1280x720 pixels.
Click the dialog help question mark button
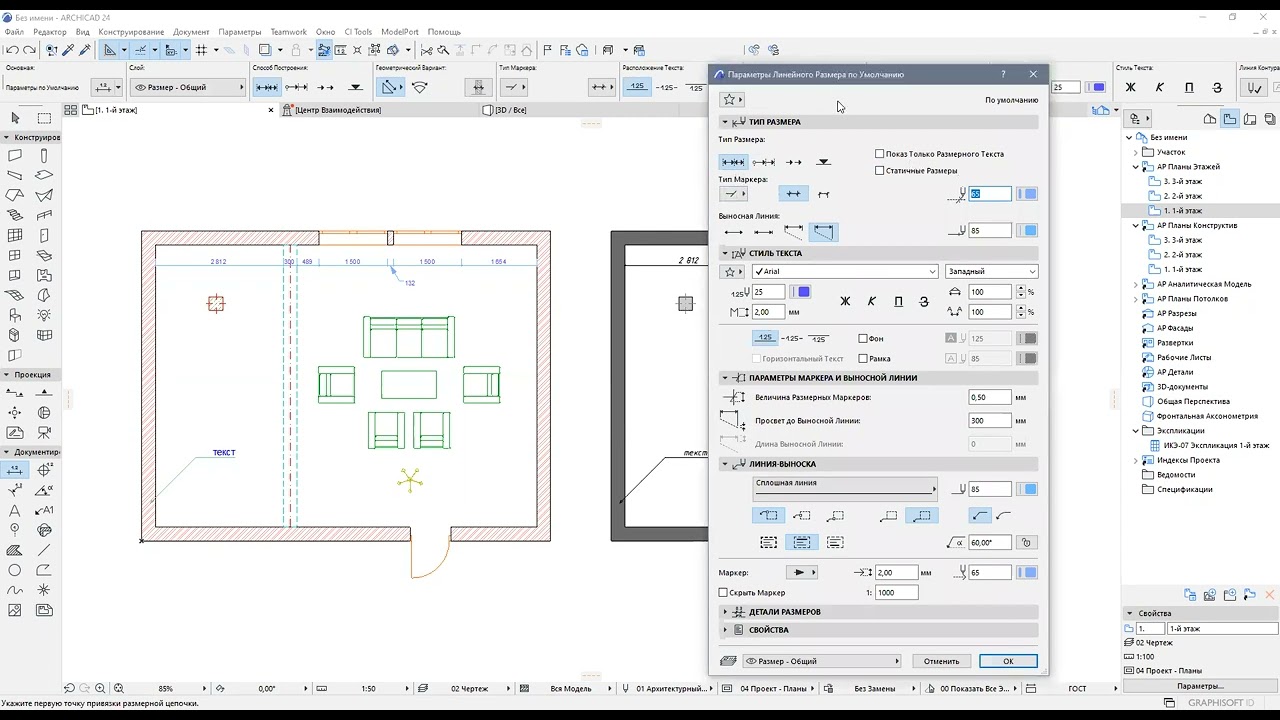1003,74
